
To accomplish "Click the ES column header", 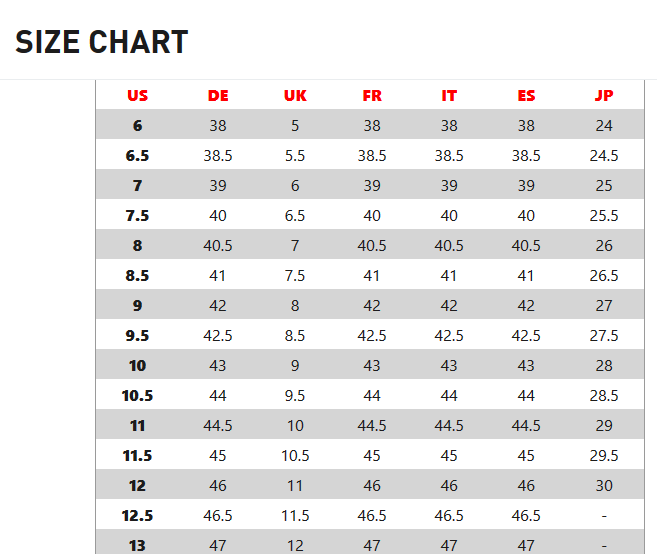I will [x=526, y=96].
